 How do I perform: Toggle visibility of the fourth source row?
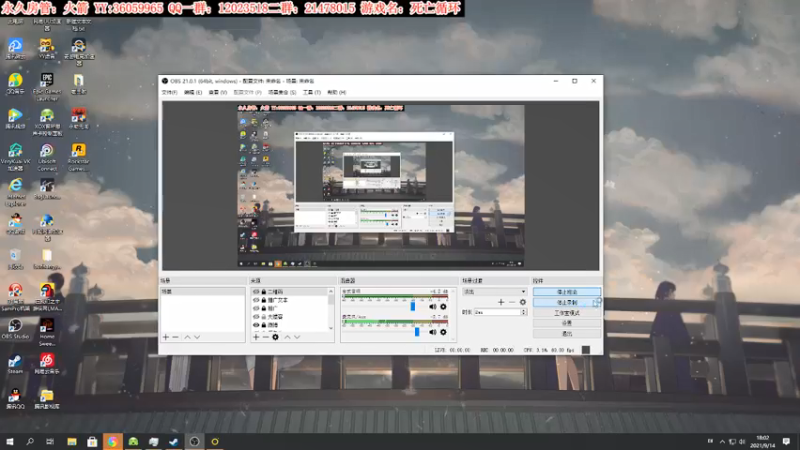point(256,316)
